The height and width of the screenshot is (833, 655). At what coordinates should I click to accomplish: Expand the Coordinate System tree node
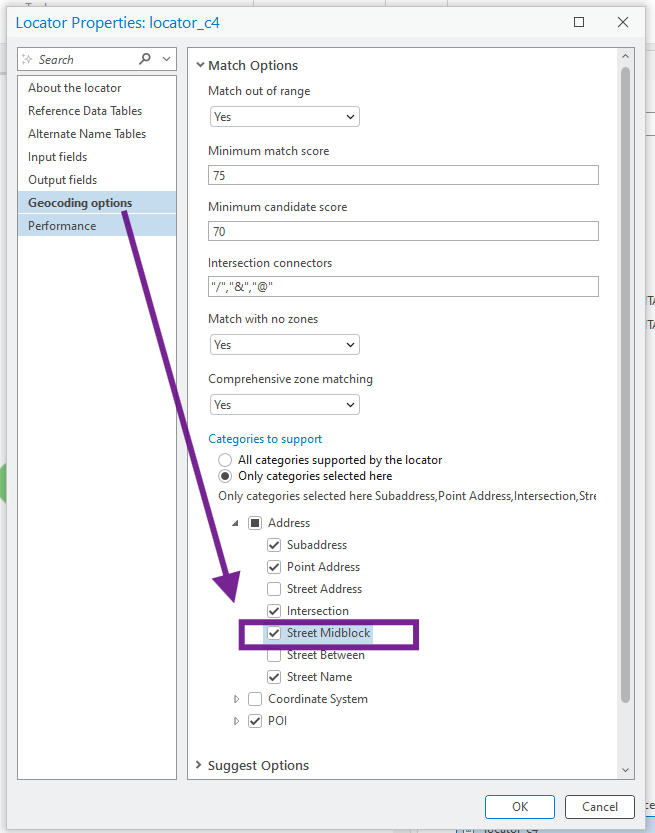[237, 699]
